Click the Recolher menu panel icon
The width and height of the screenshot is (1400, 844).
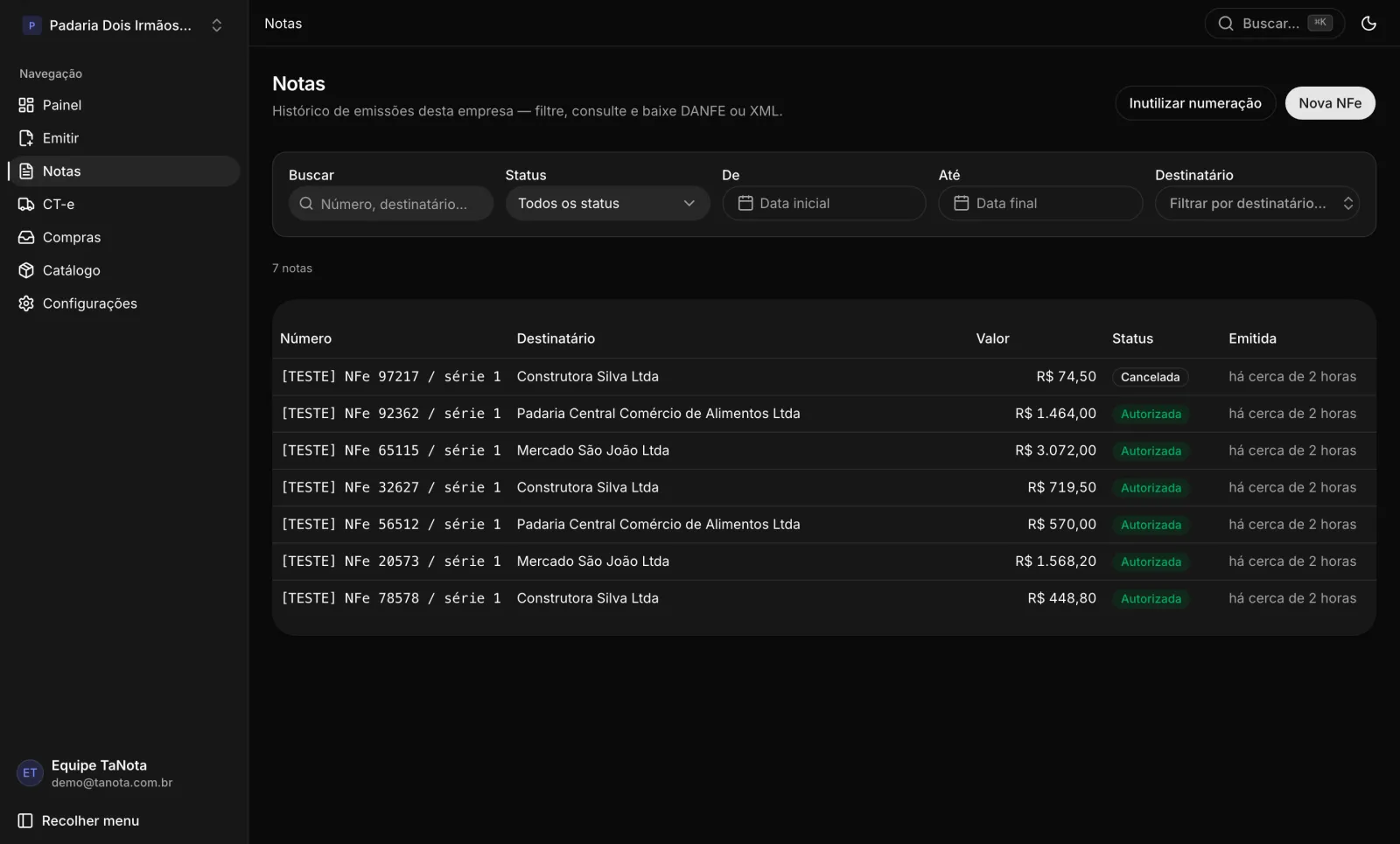[x=25, y=821]
